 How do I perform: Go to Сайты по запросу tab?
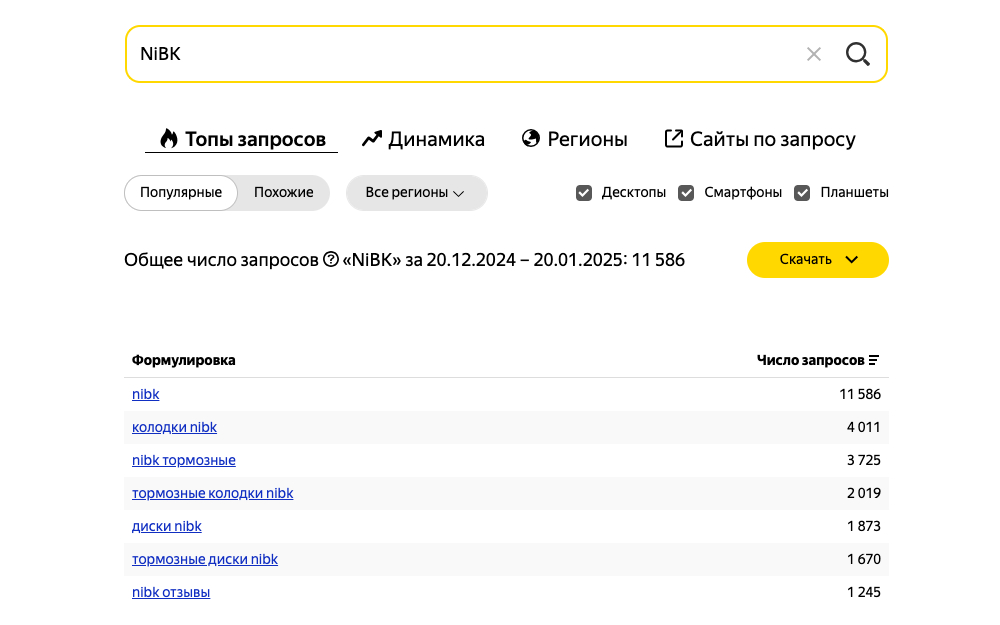click(x=760, y=140)
